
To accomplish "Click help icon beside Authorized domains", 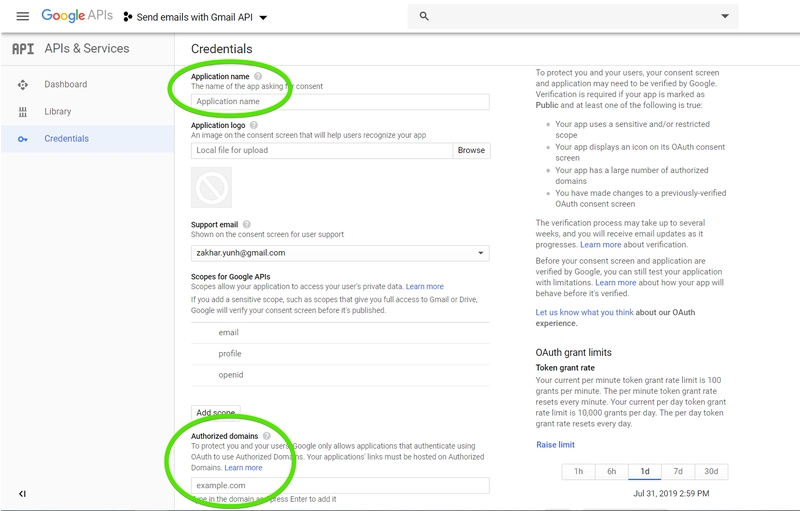I will click(x=267, y=436).
